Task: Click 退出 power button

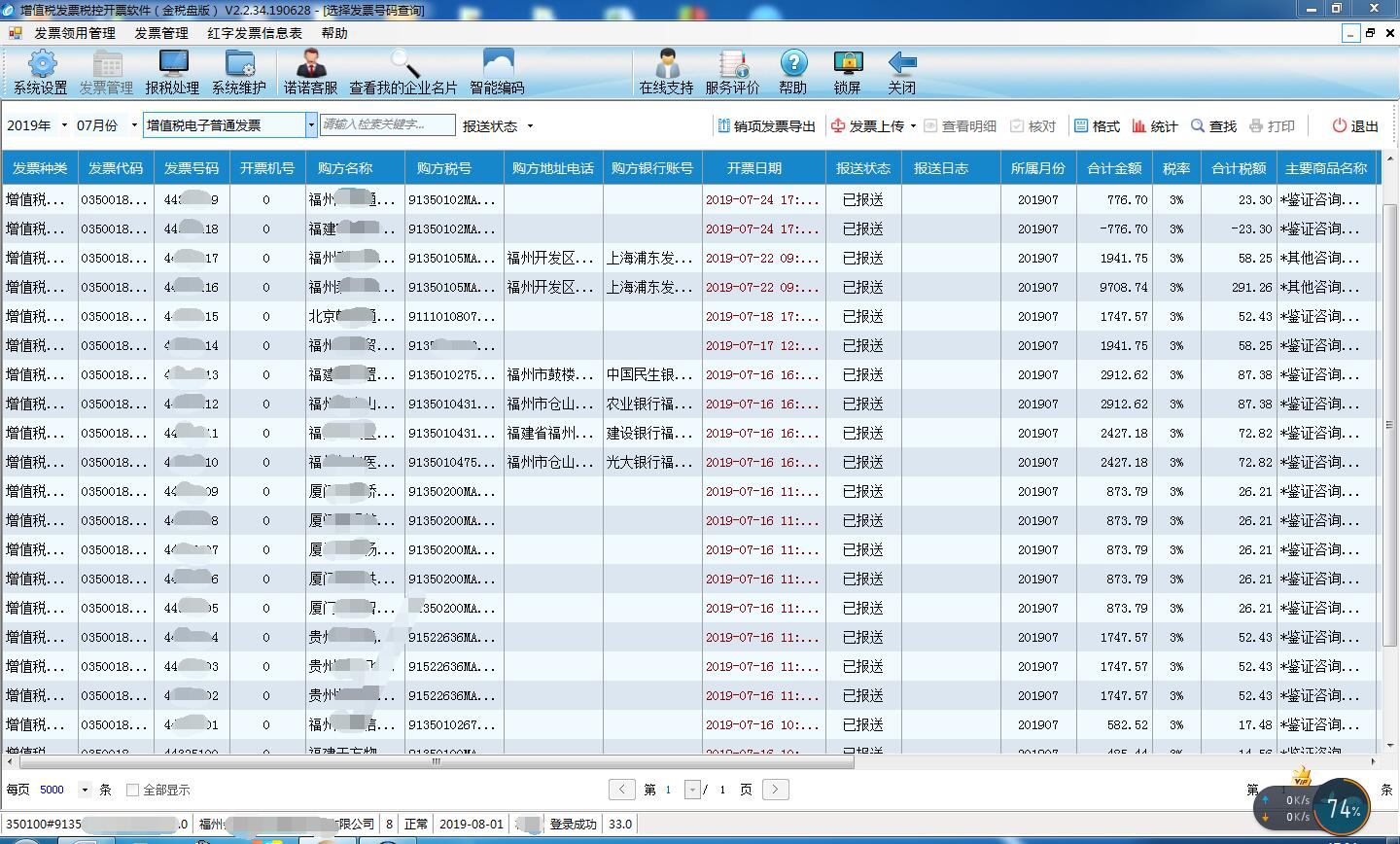Action: click(x=1355, y=126)
